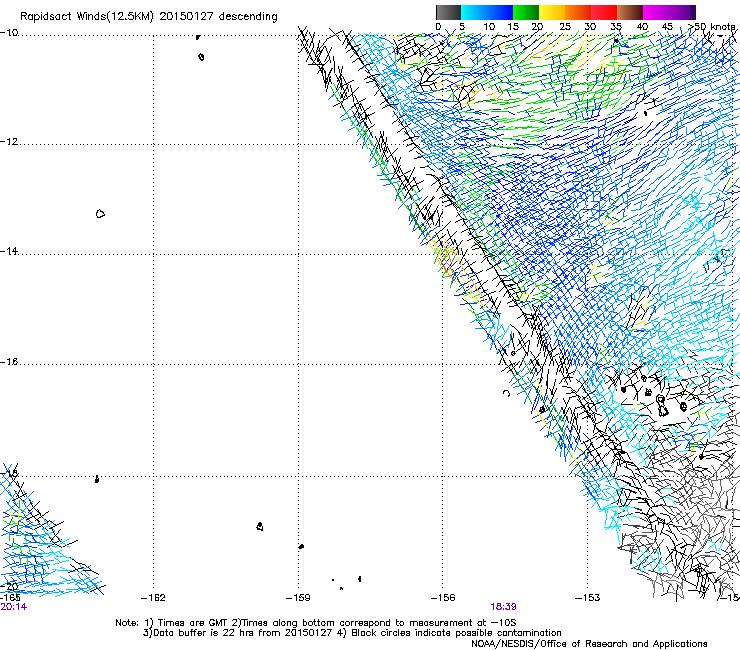This screenshot has width=740, height=650.
Task: Click the legend '40' knots number label
Action: (x=642, y=27)
